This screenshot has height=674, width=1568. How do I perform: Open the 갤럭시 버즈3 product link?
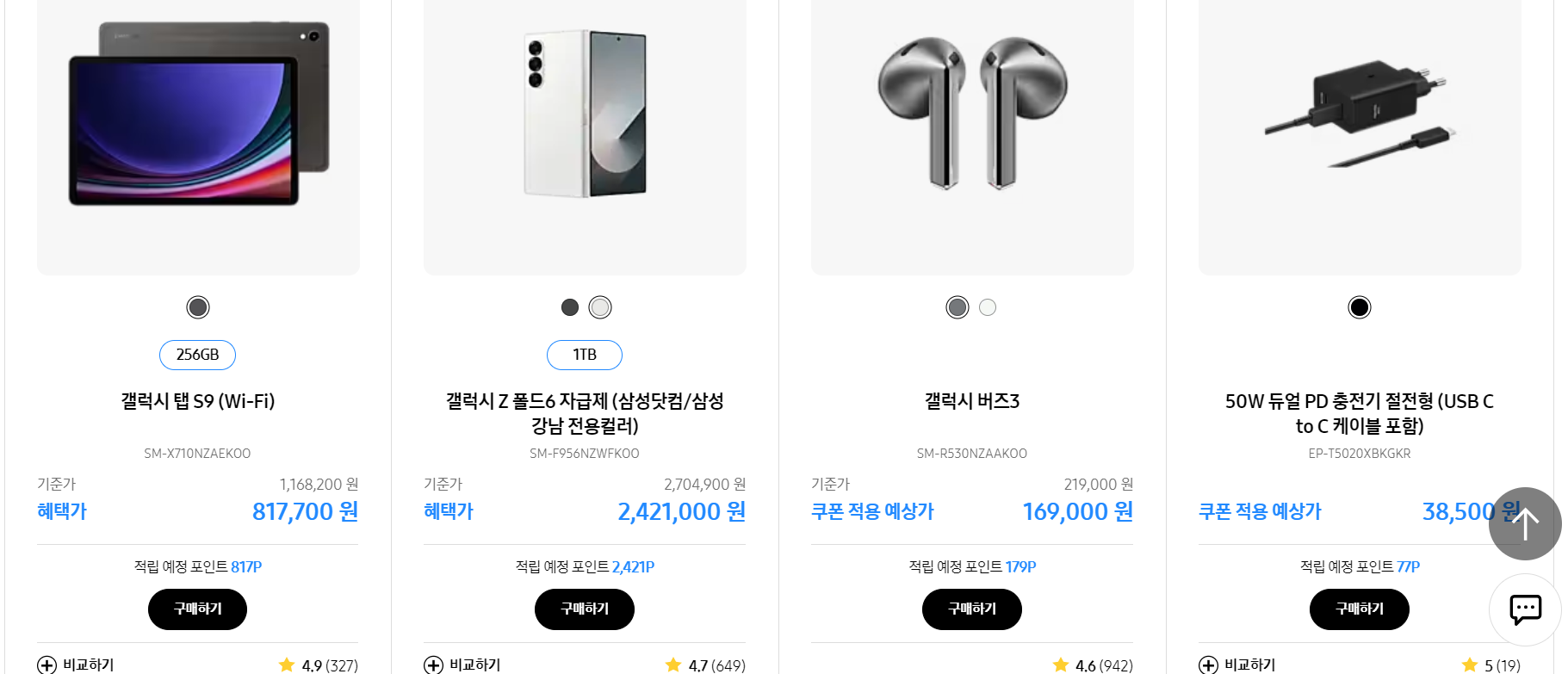[x=972, y=401]
